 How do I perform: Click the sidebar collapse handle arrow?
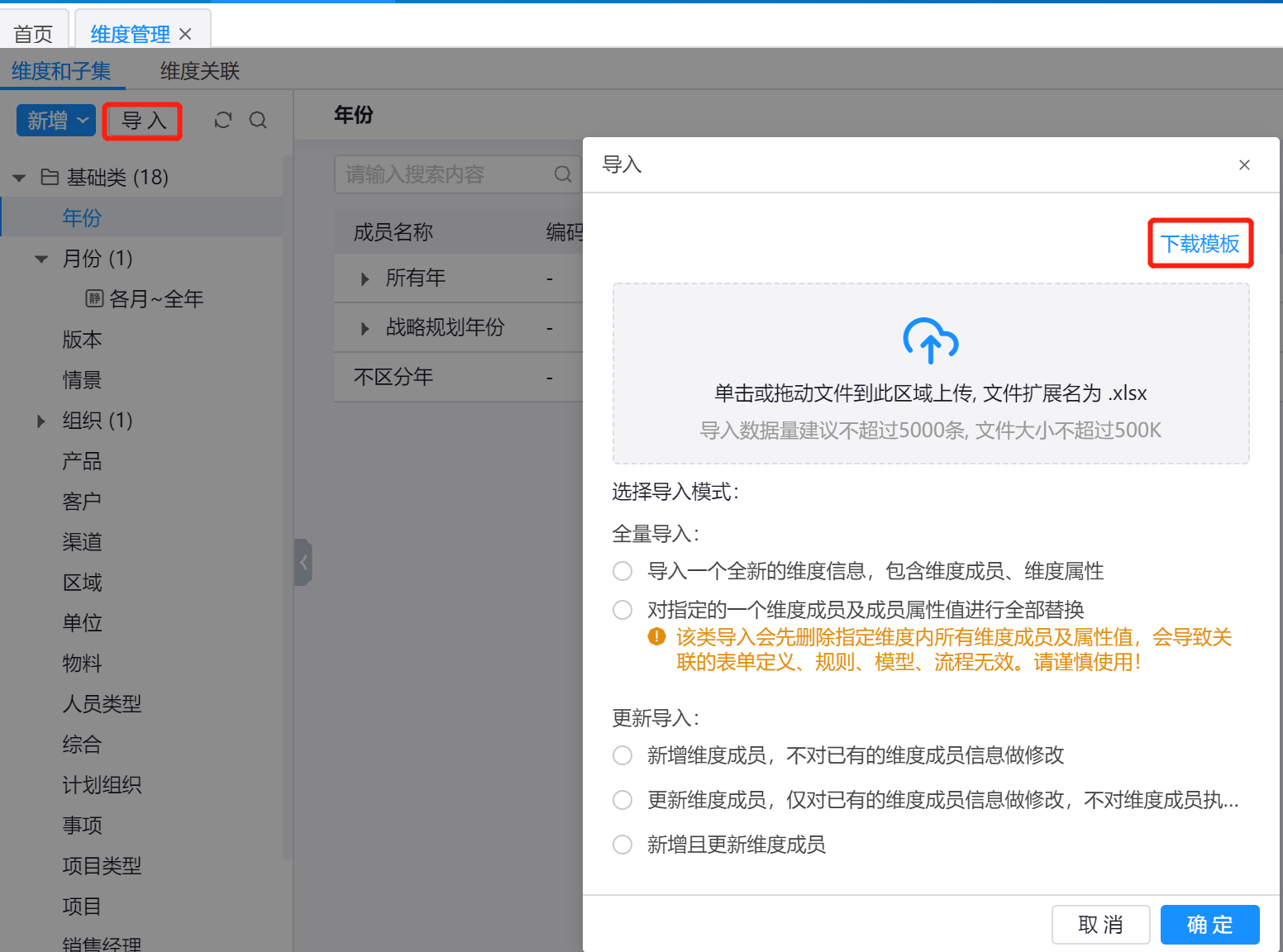coord(303,562)
